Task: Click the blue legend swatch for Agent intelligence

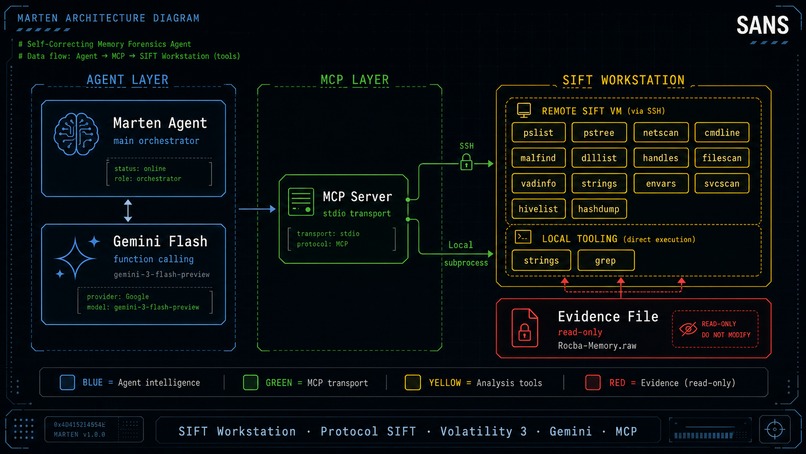Action: [x=67, y=383]
